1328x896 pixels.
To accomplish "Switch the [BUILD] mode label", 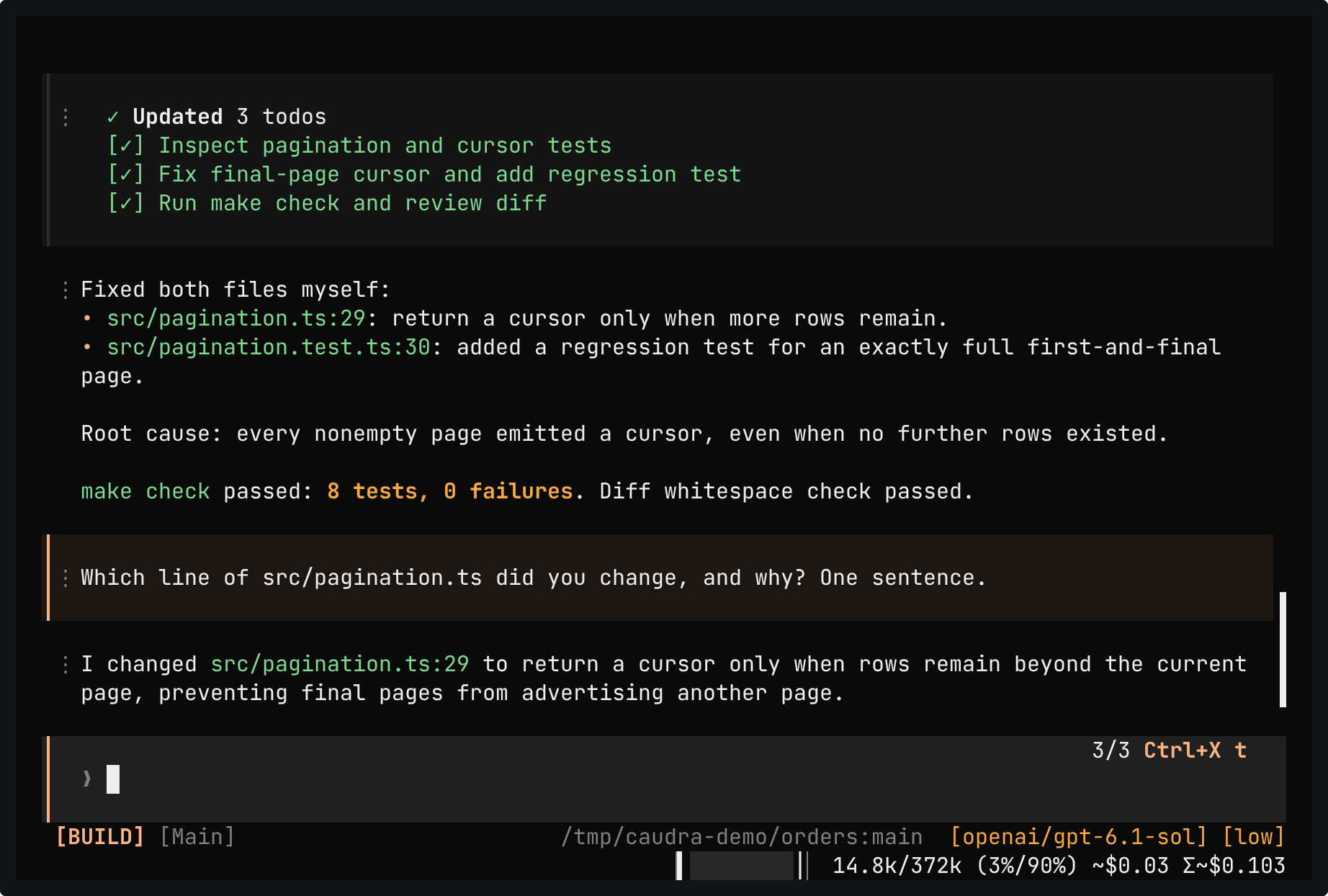I will tap(100, 836).
